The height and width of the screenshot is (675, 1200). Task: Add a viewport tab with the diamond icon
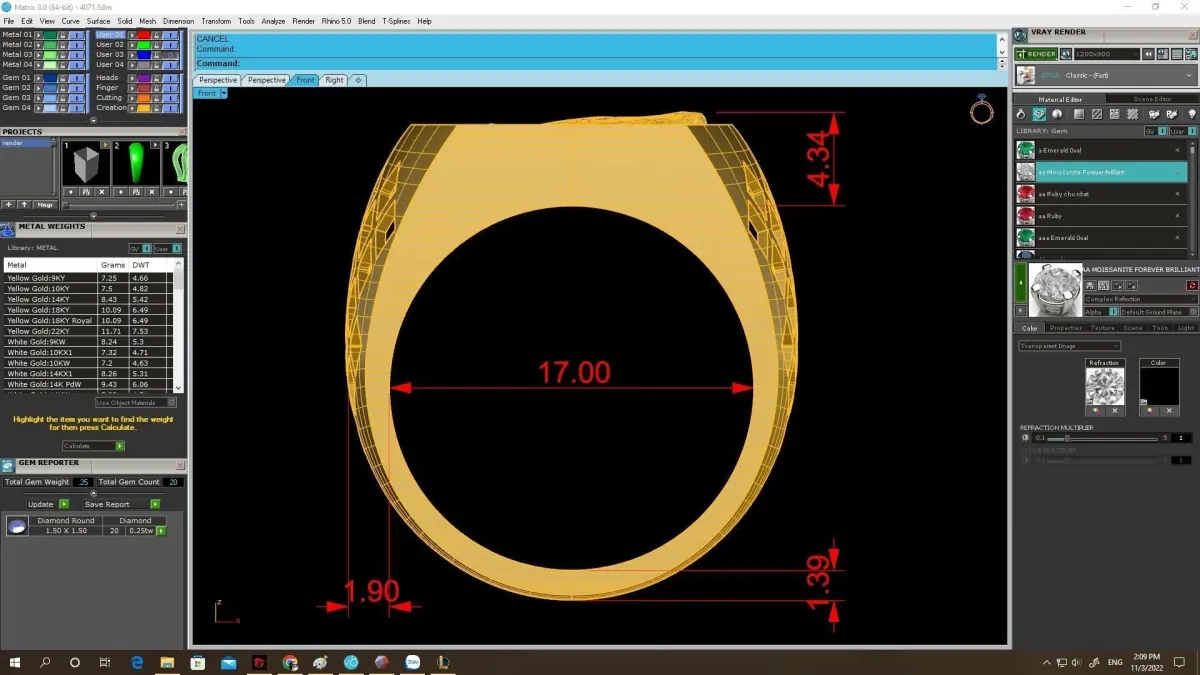358,80
